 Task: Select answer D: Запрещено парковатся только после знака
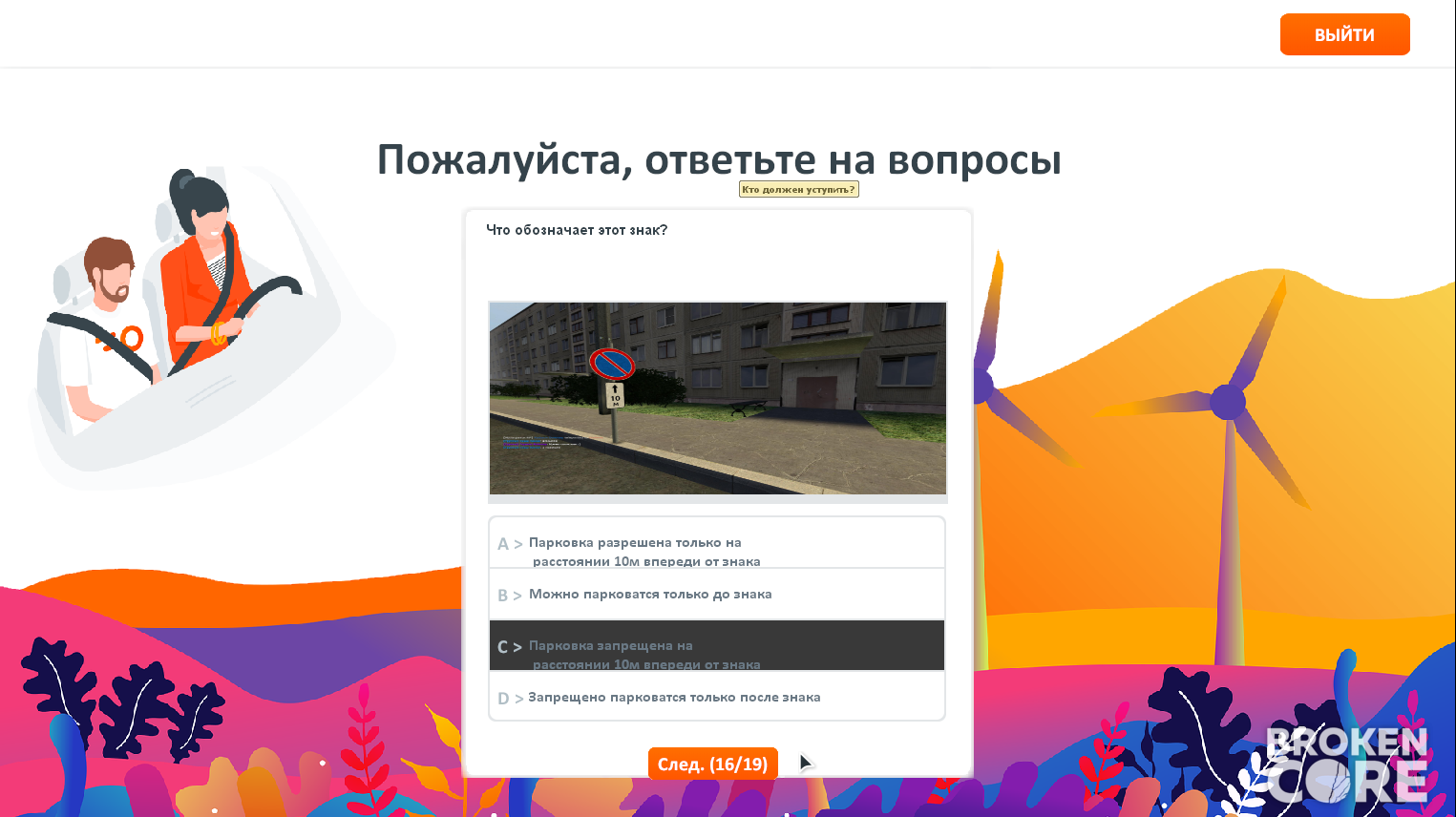(x=717, y=697)
